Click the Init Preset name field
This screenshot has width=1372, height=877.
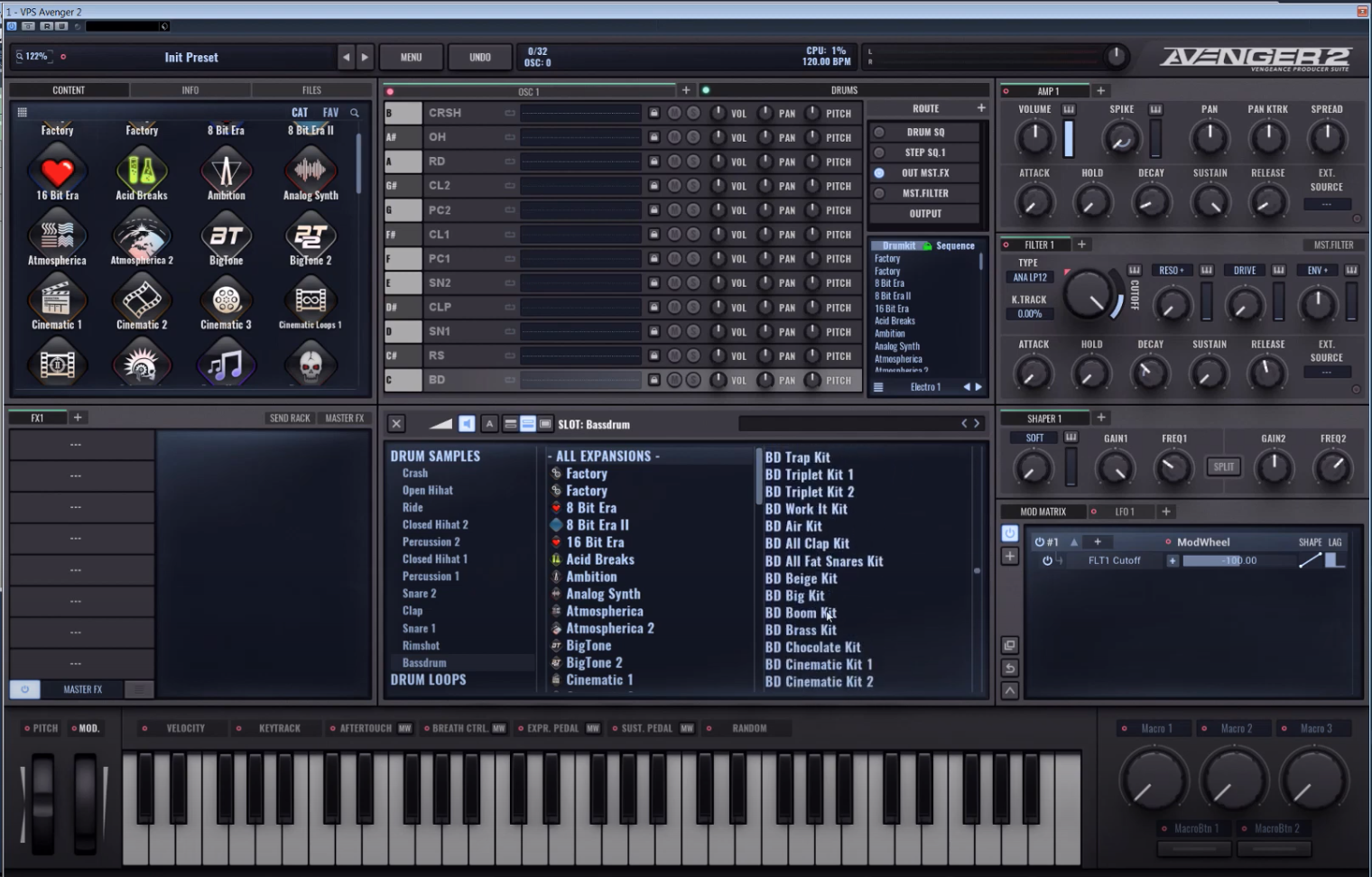(191, 57)
